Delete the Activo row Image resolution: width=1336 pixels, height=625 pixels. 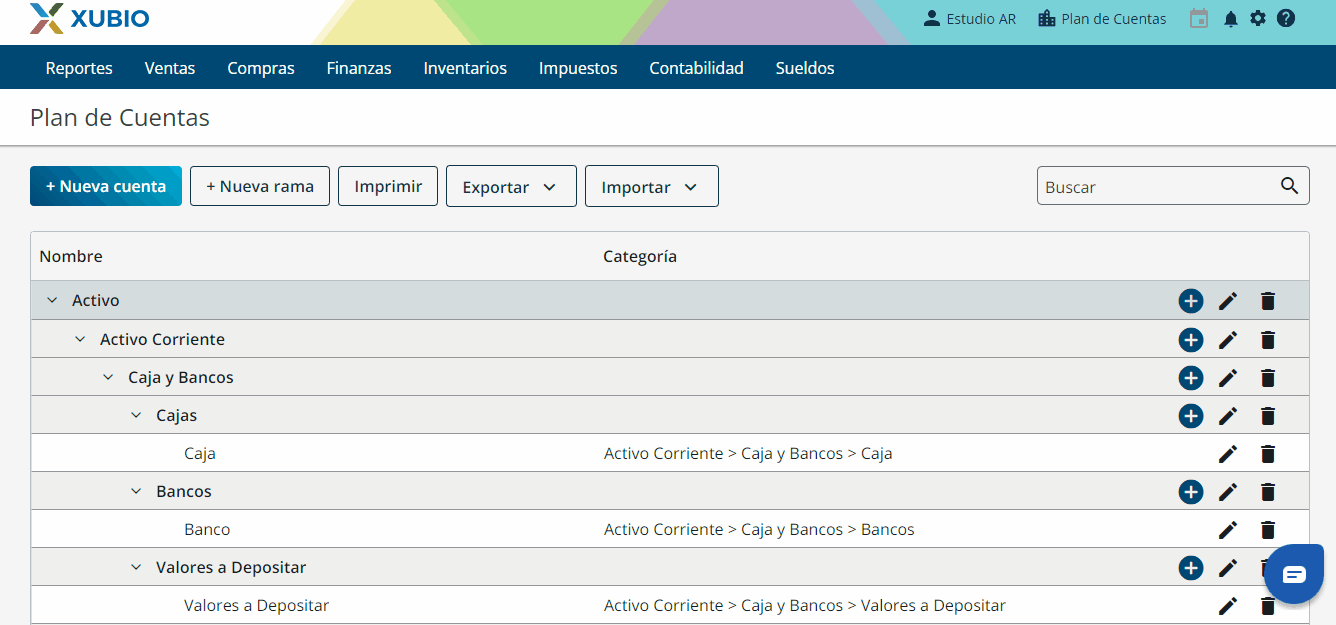(x=1268, y=301)
